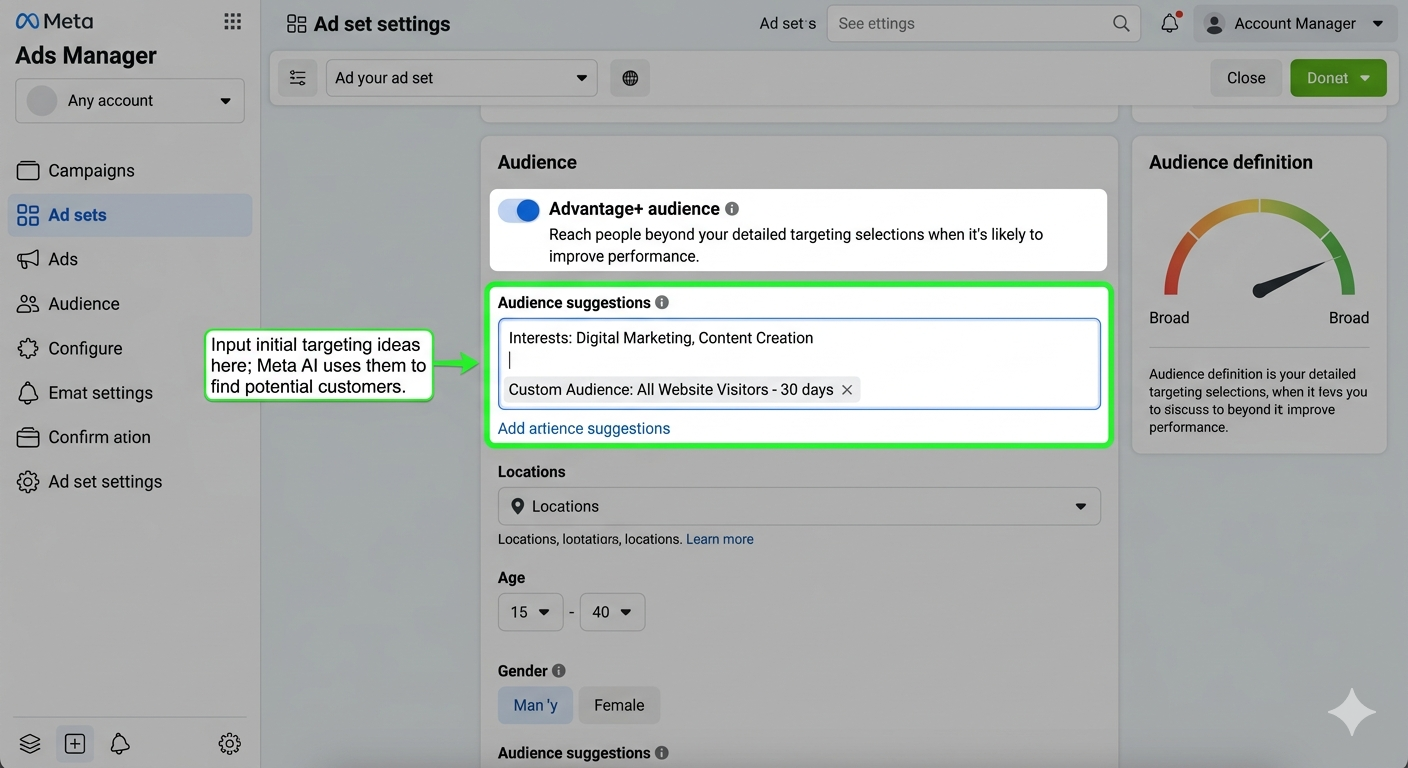Click the Ad set's label in the header
The width and height of the screenshot is (1408, 768).
point(788,24)
